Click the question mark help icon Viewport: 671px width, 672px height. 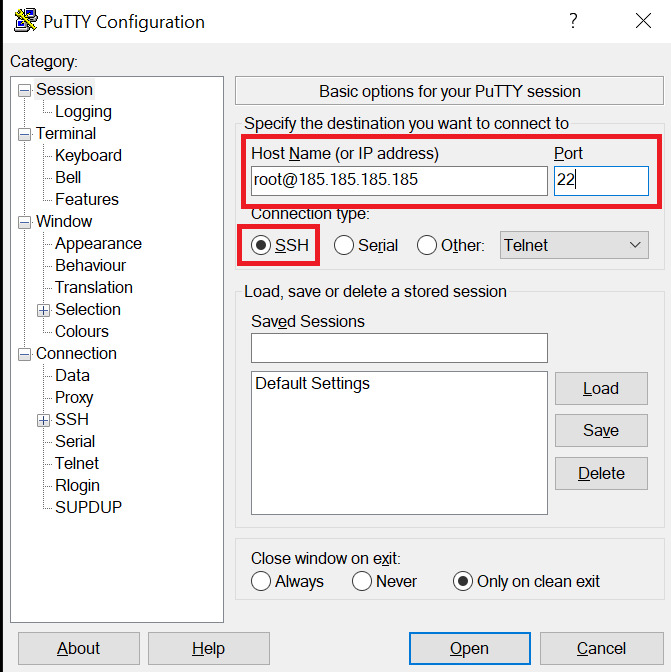pyautogui.click(x=573, y=21)
